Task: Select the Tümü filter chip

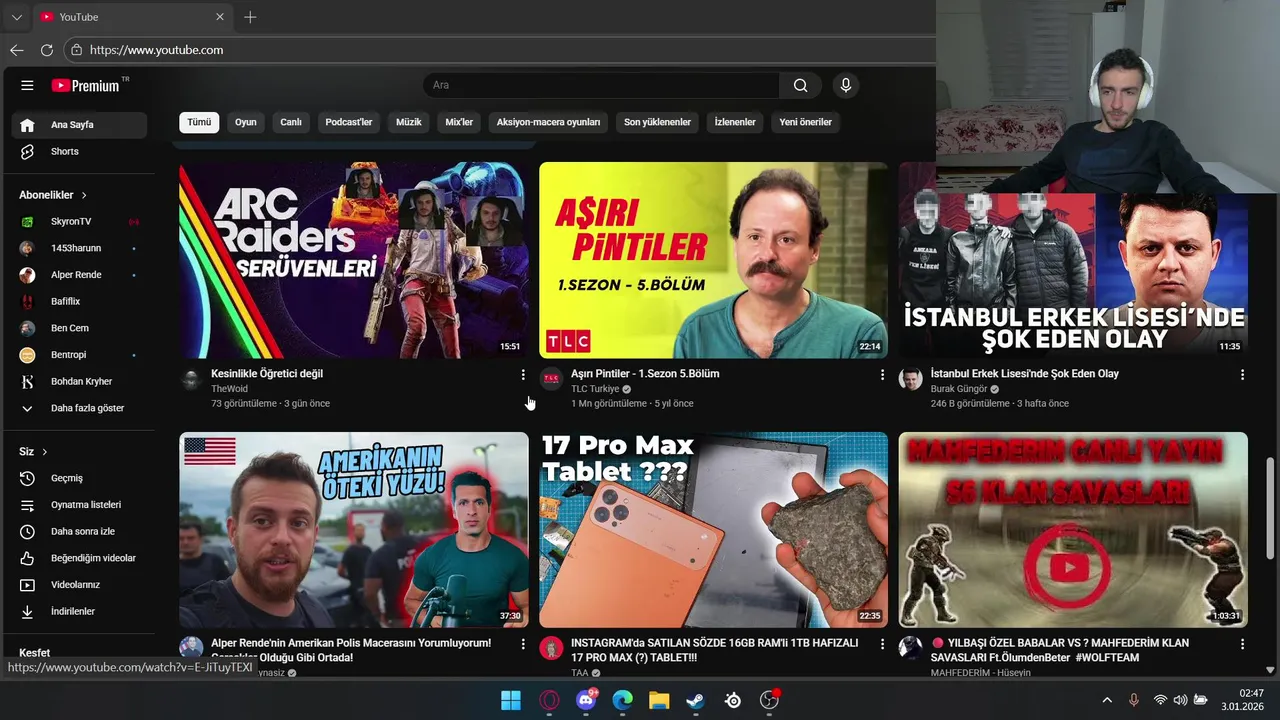Action: tap(199, 122)
